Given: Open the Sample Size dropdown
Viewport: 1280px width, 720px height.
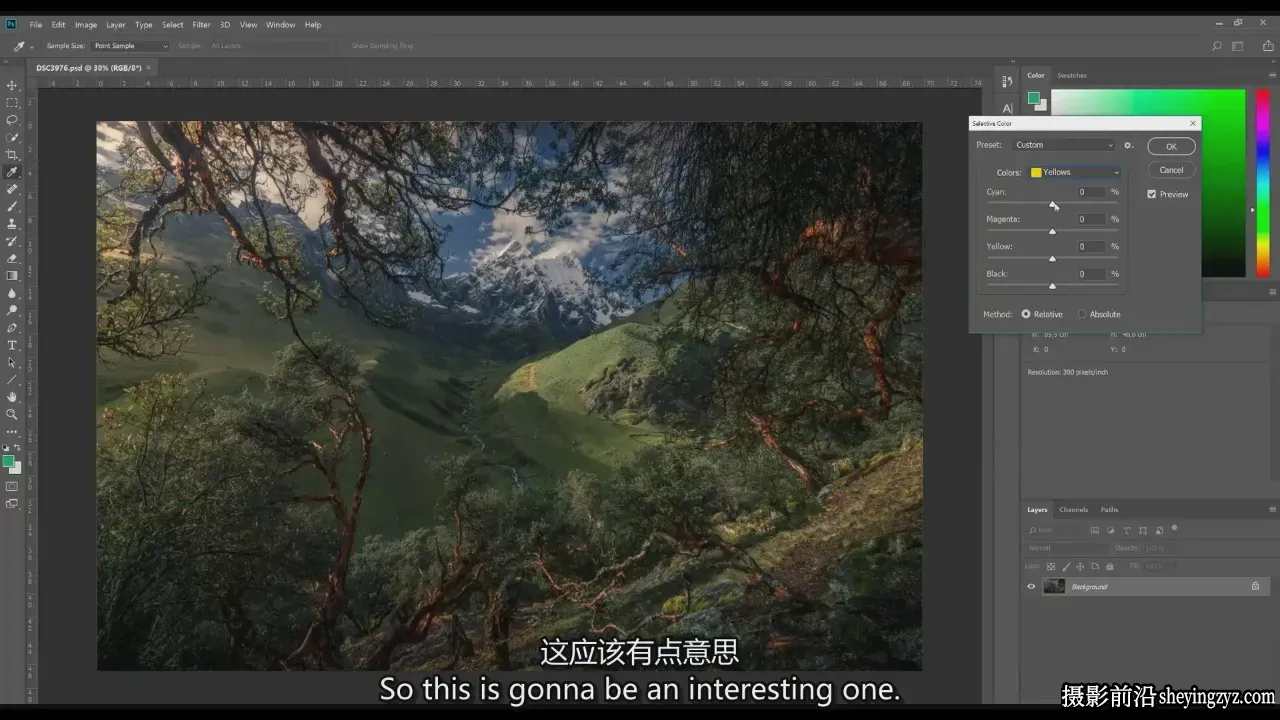Looking at the screenshot, I should (131, 46).
